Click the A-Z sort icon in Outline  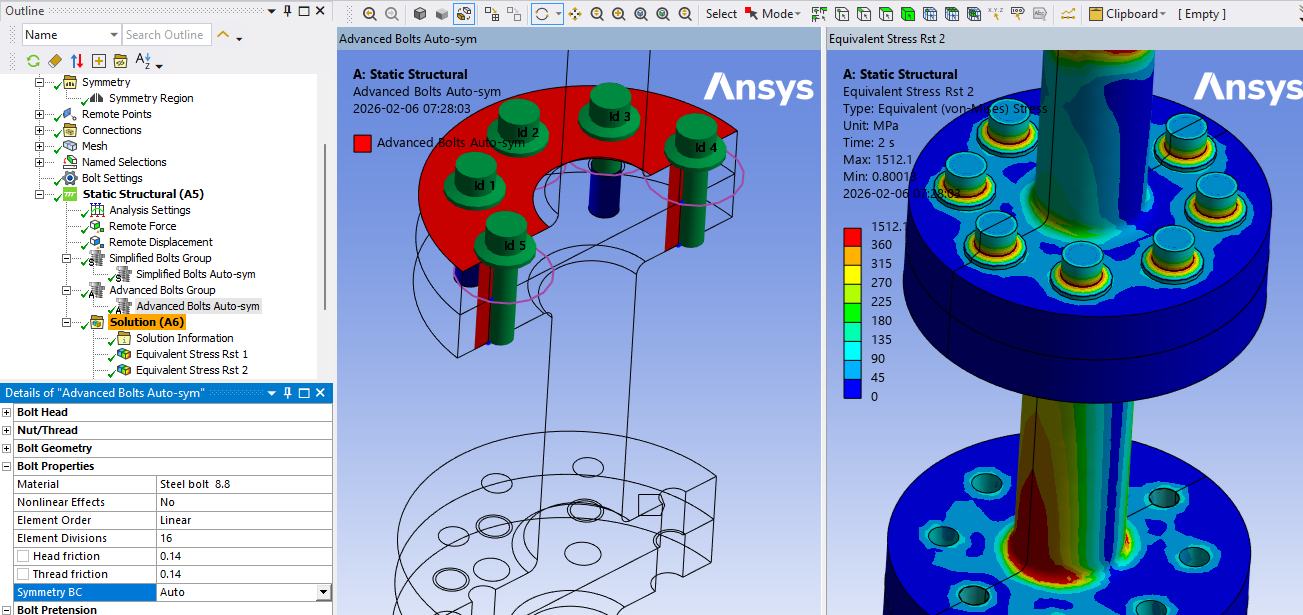pos(144,61)
